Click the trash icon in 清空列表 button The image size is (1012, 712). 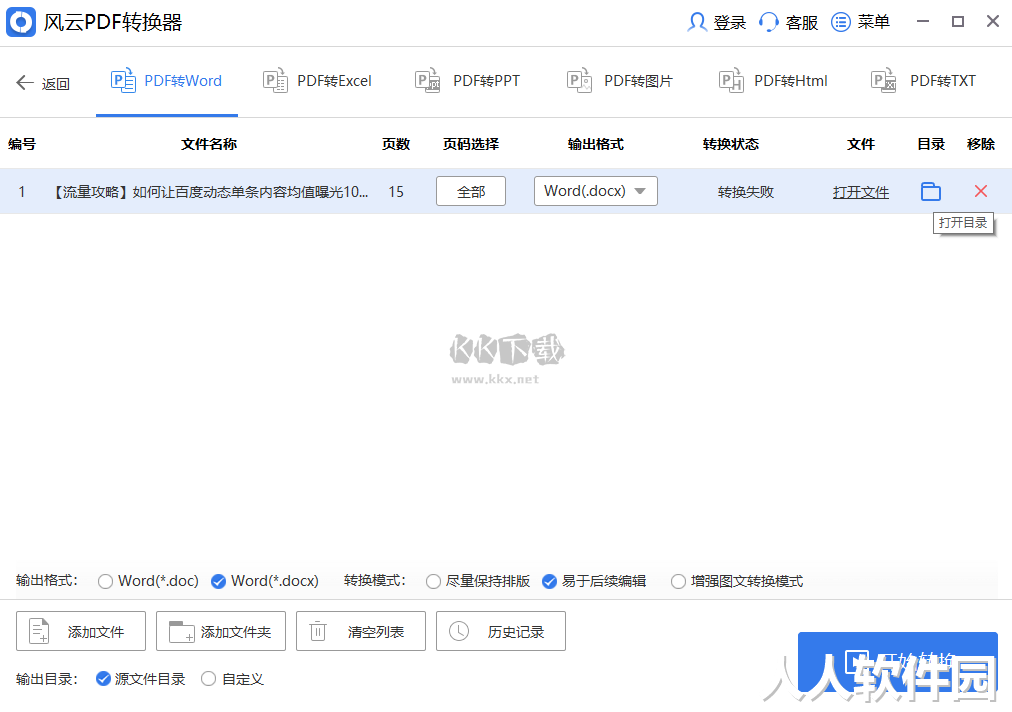coord(318,631)
